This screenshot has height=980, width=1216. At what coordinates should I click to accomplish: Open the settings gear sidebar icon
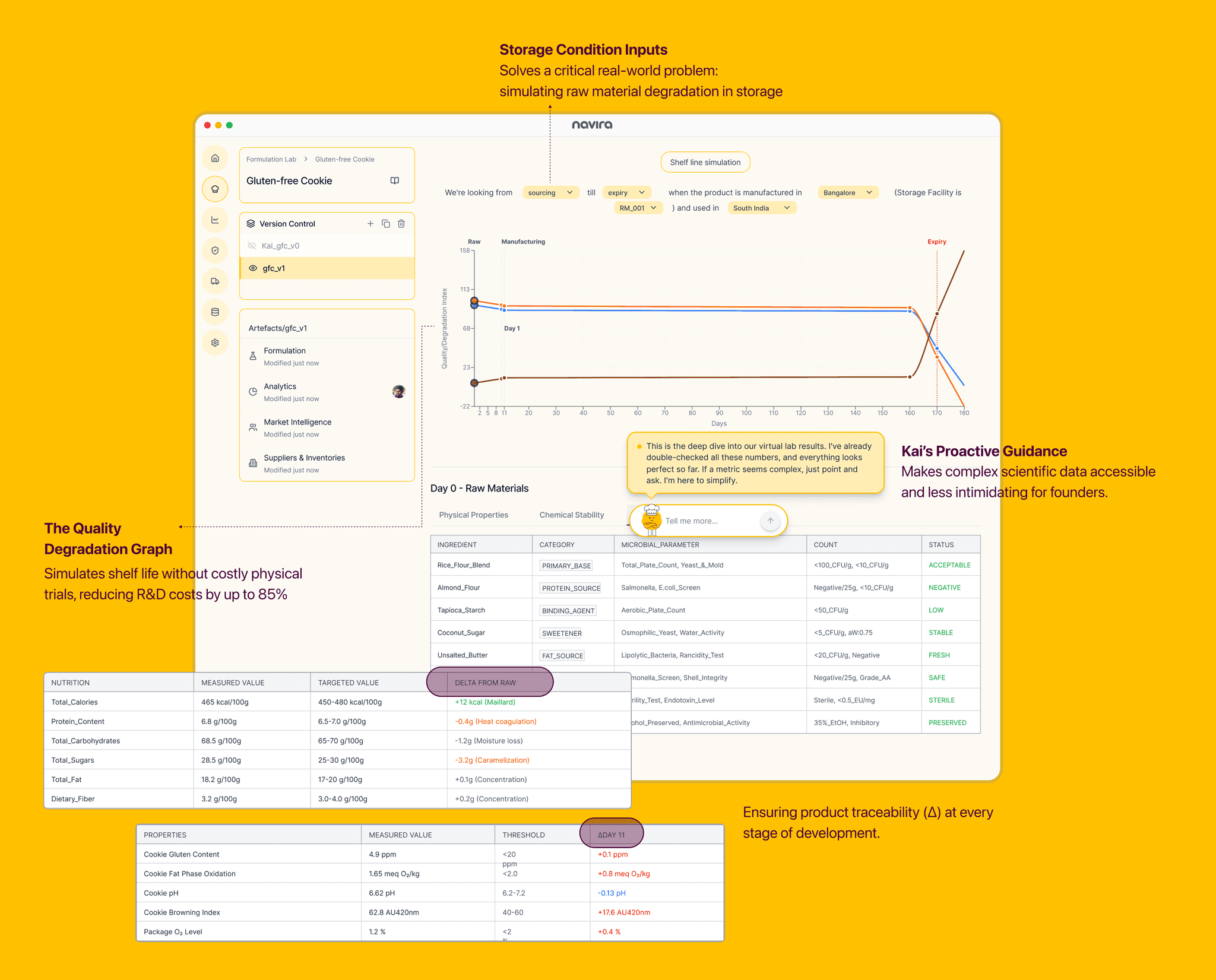coord(215,342)
